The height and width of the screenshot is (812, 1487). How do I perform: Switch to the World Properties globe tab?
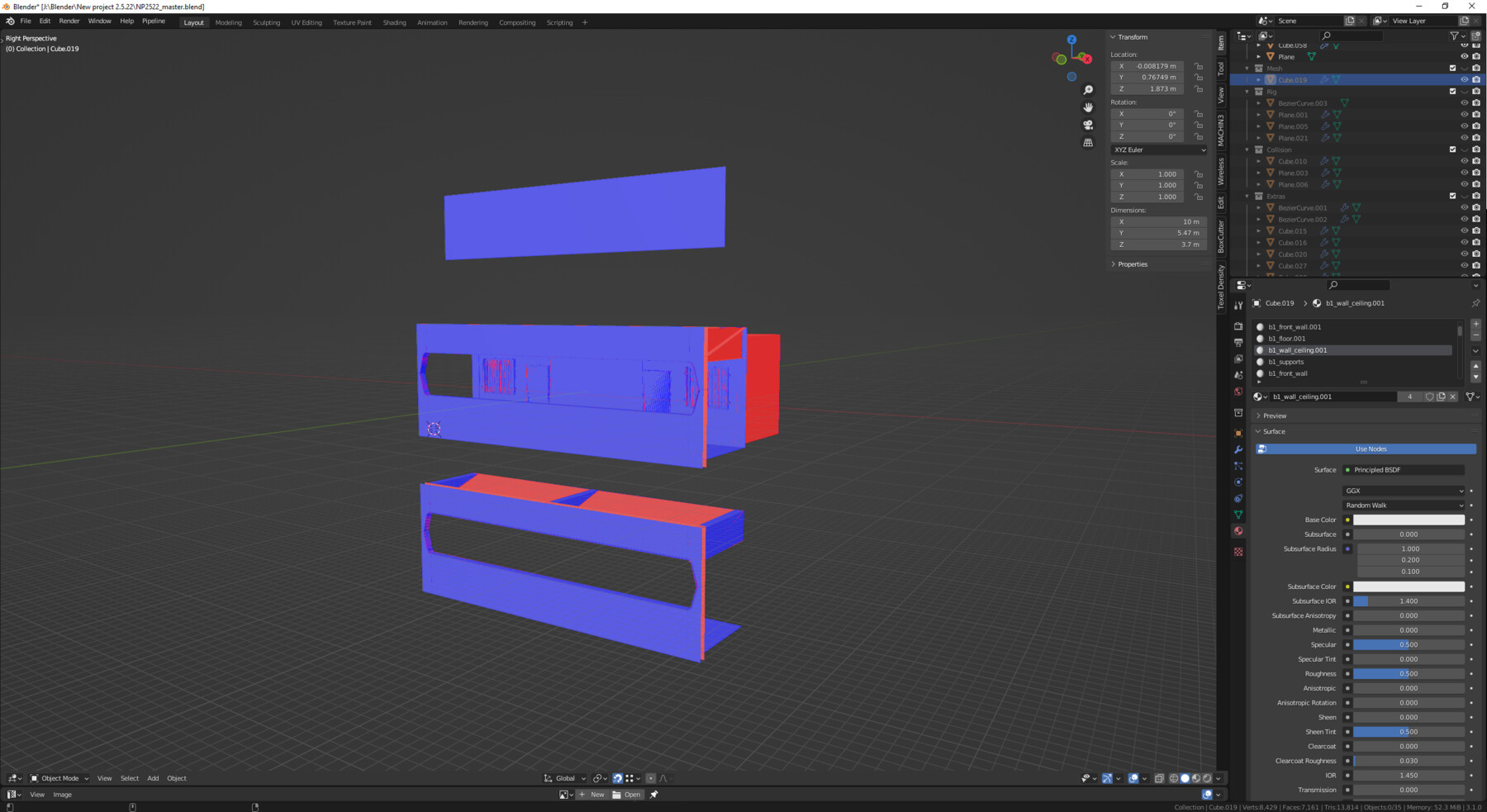(1238, 390)
